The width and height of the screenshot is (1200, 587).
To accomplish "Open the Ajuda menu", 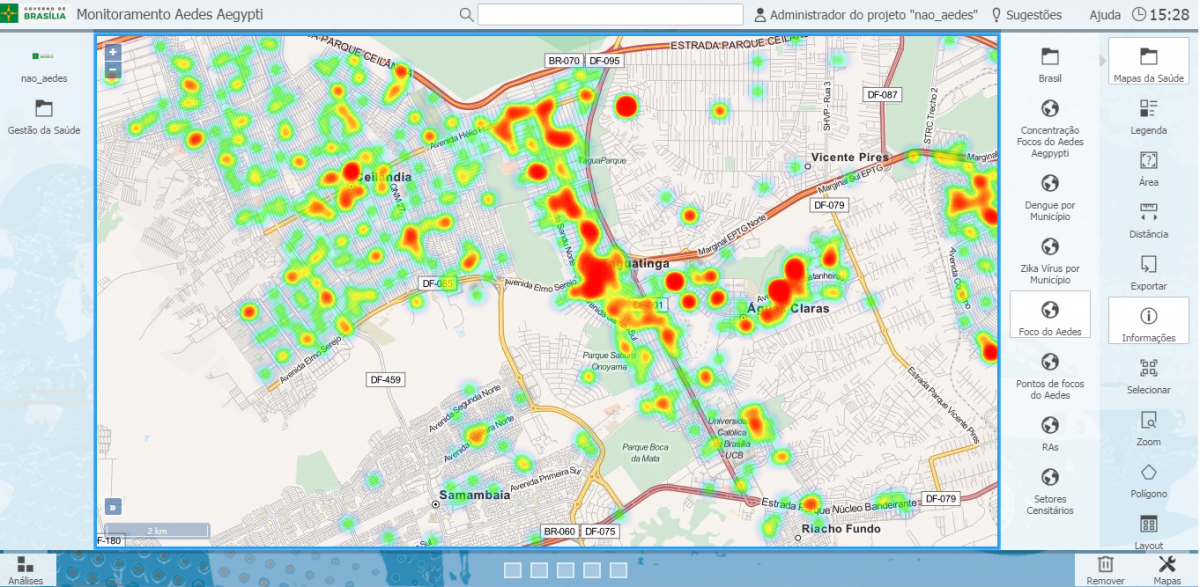I will [x=1105, y=15].
